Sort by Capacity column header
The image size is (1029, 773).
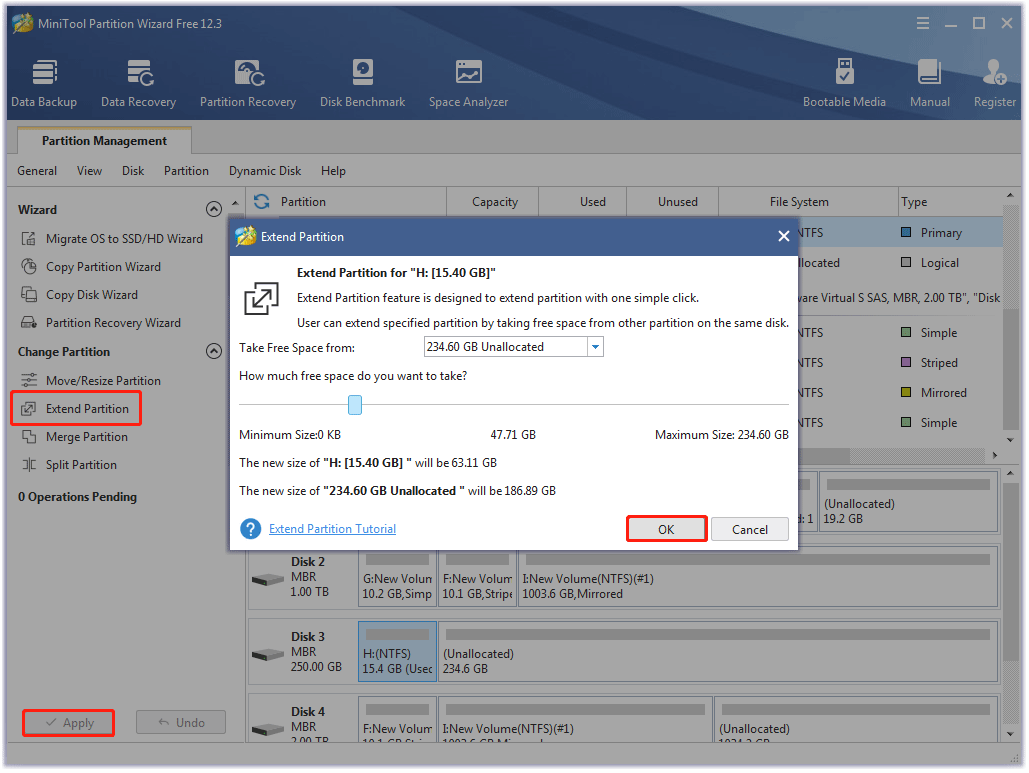click(494, 202)
